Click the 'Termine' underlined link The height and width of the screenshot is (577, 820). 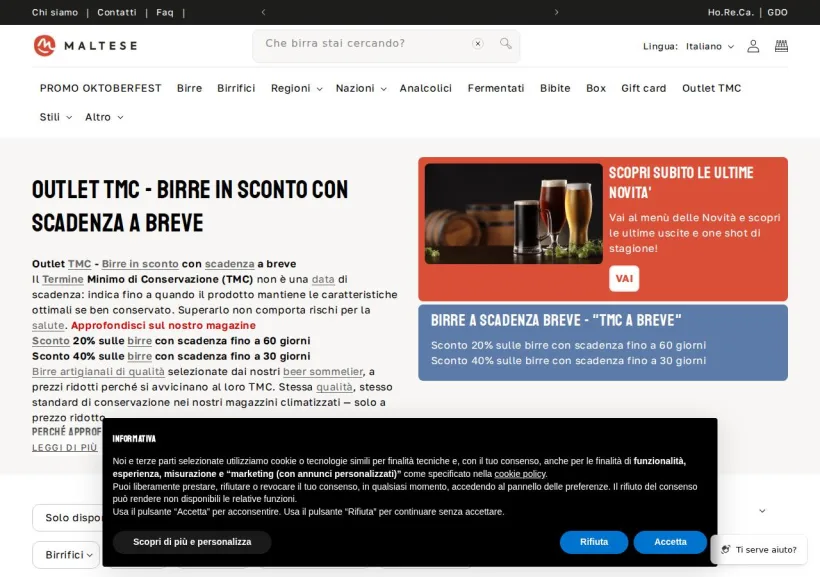coord(63,279)
